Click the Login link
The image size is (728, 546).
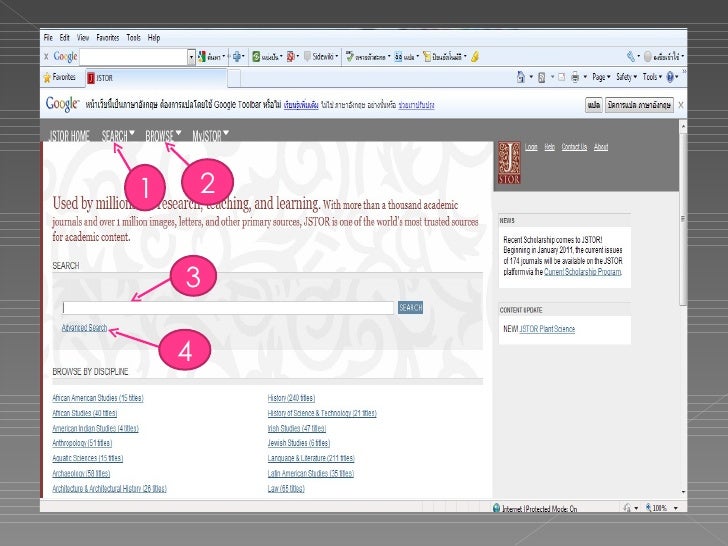point(531,147)
